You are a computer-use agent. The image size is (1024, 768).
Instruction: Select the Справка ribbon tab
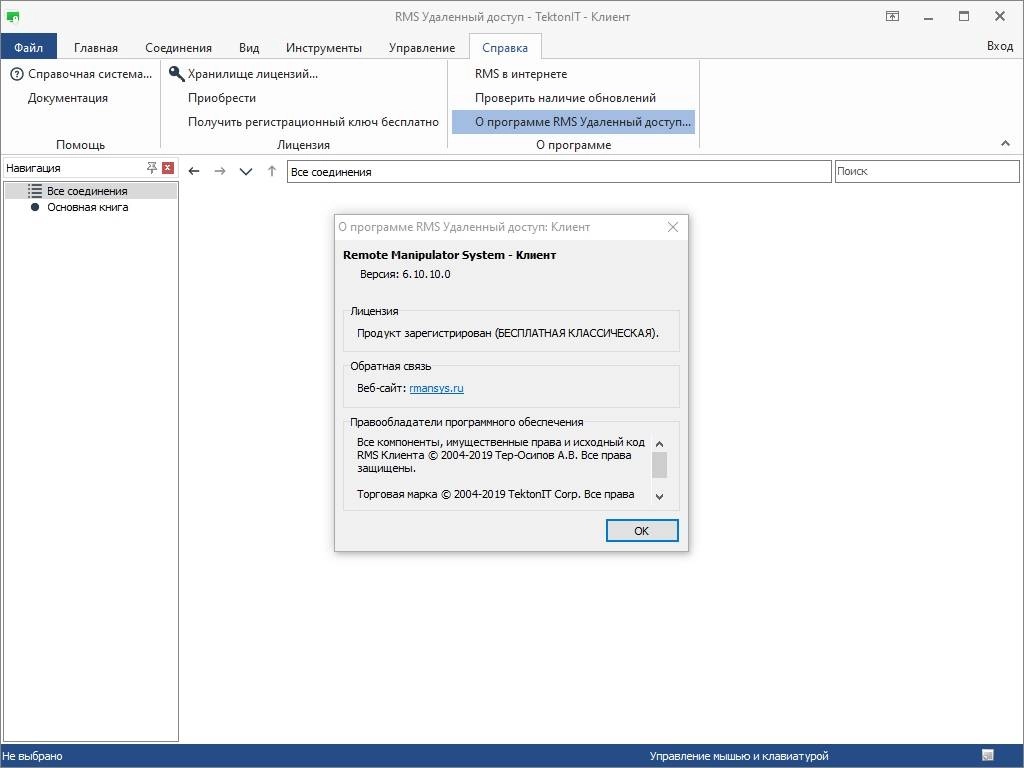click(505, 48)
